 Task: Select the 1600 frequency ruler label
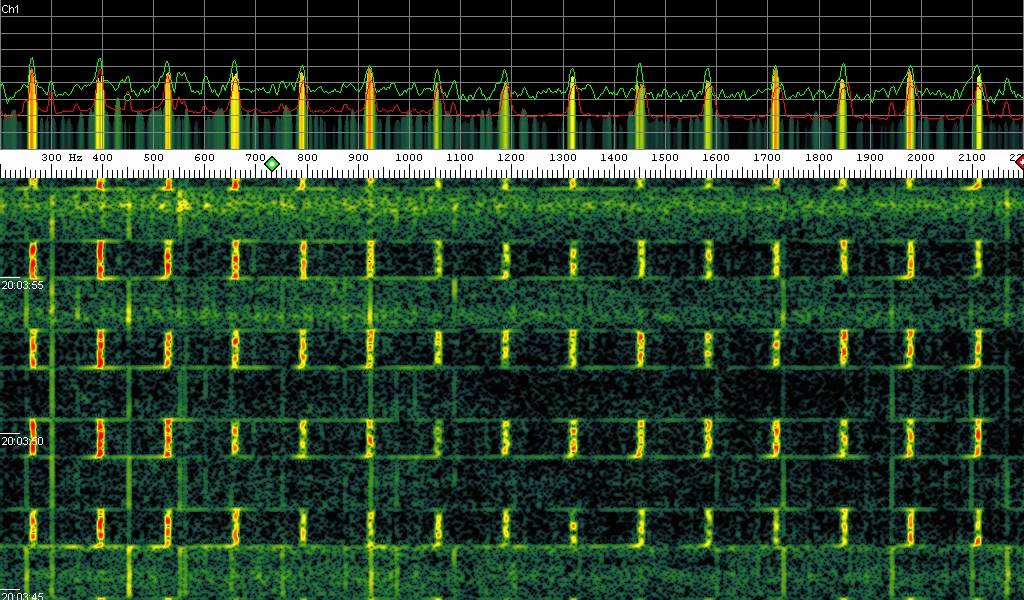pos(716,157)
